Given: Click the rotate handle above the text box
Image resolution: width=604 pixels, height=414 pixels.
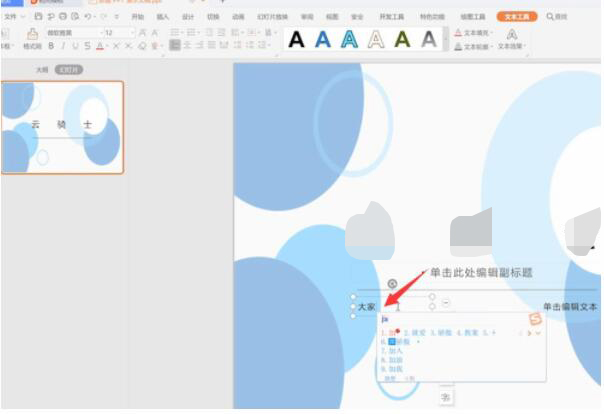Looking at the screenshot, I should coord(392,284).
